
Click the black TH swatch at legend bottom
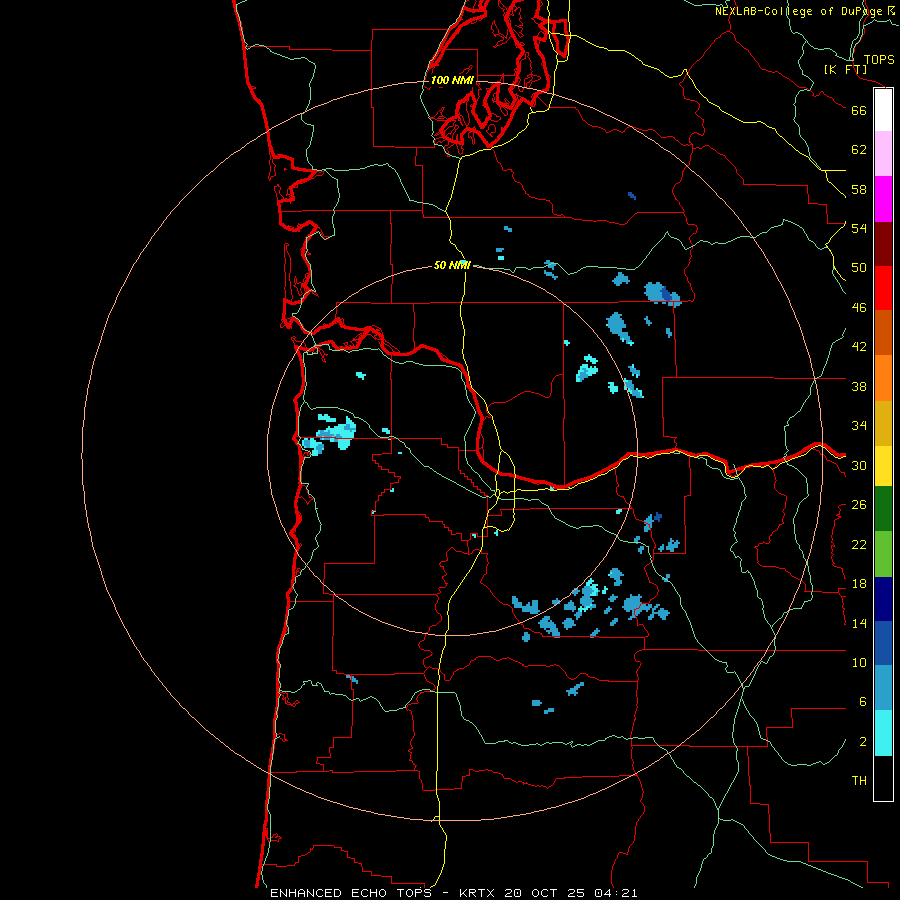(883, 778)
